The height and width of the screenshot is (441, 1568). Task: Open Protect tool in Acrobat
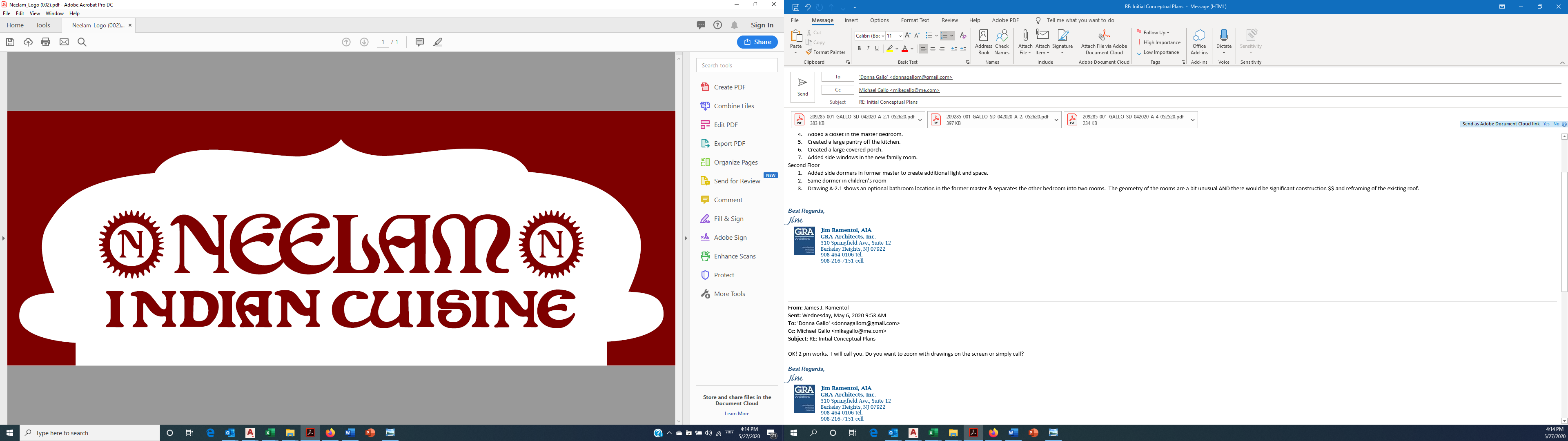tap(718, 275)
